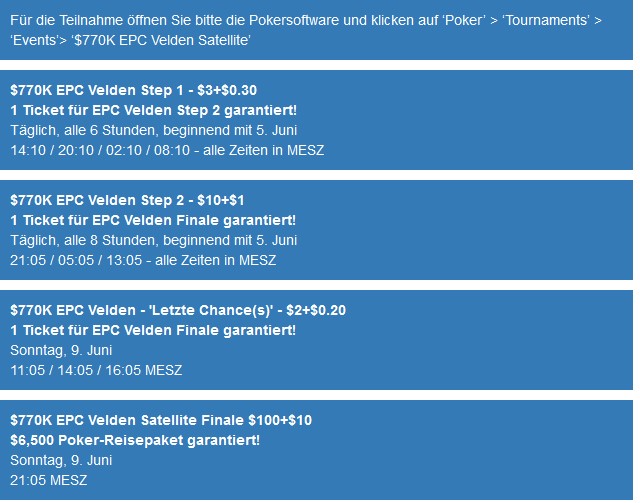
Task: Click the '$770K EPC Velden Step 1 - $3+$0.30' heading
Action: click(133, 90)
